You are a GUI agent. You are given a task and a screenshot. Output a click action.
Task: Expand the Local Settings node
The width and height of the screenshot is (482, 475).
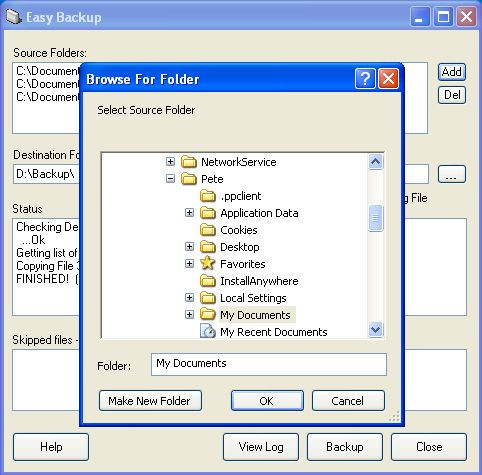point(189,298)
